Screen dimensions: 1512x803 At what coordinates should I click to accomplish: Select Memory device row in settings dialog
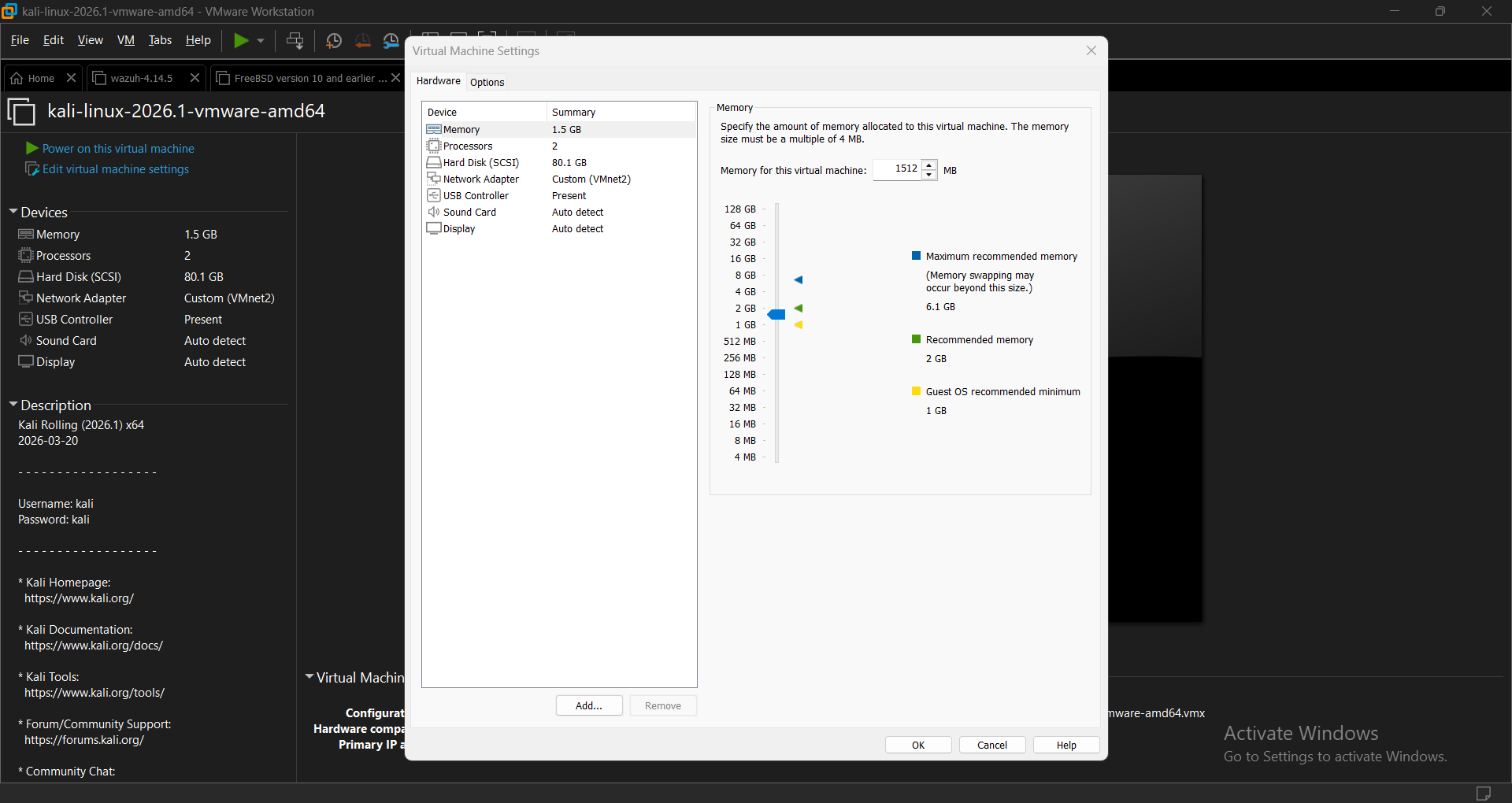(x=559, y=129)
